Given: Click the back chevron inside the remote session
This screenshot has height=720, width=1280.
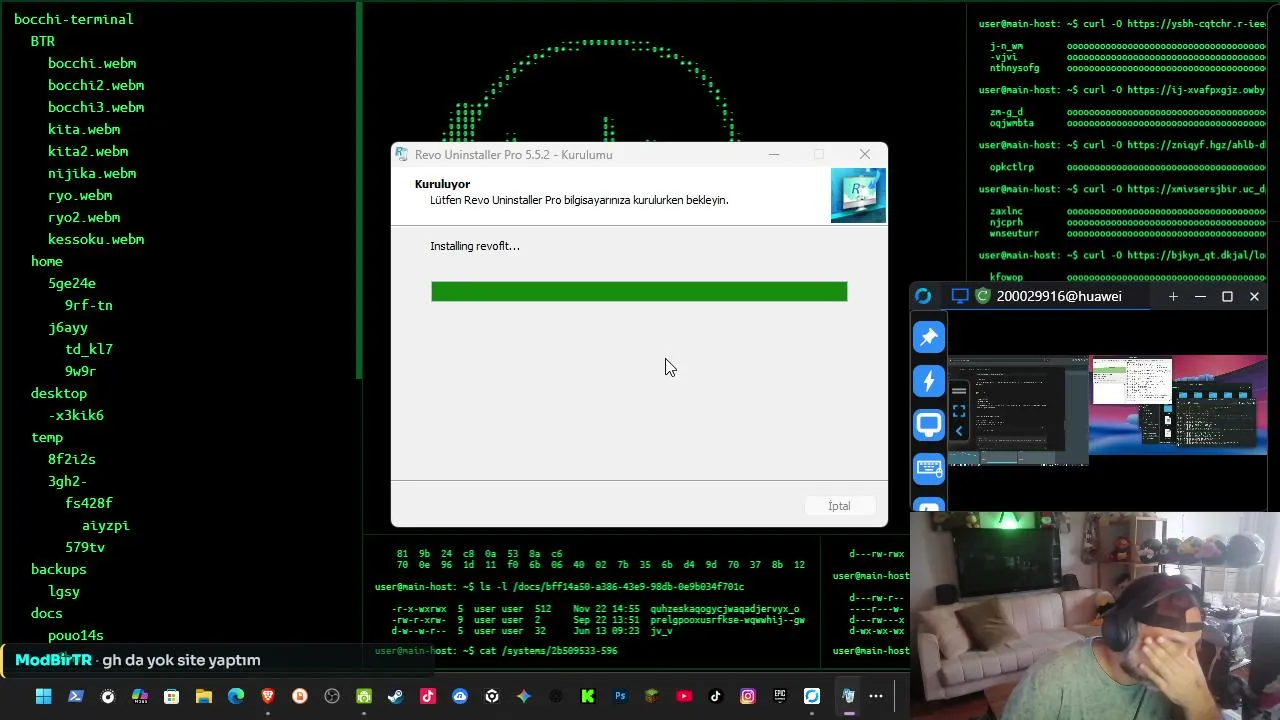Looking at the screenshot, I should (x=959, y=431).
